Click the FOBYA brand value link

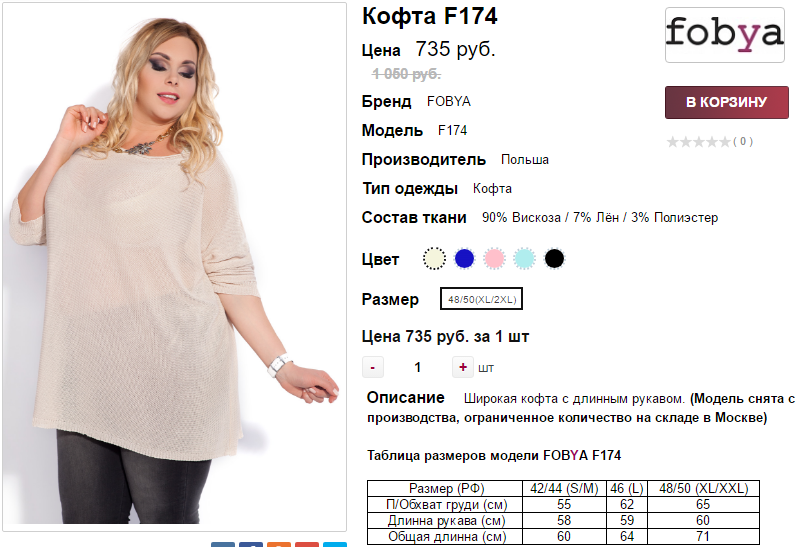449,101
